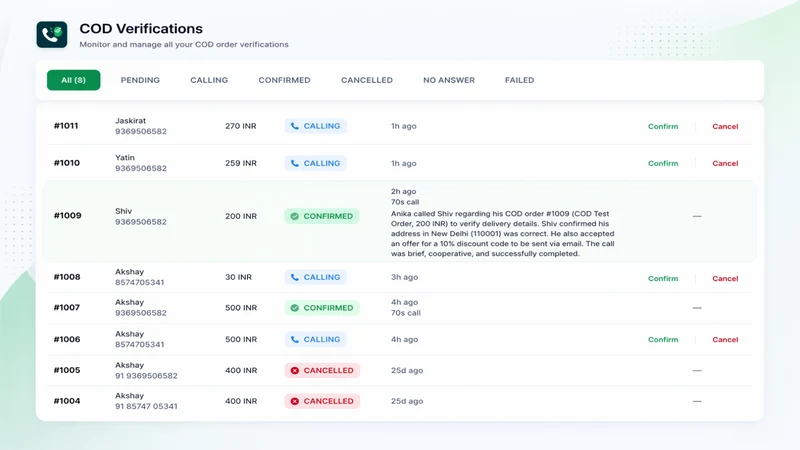Confirm order #1010 for Yatin
The width and height of the screenshot is (800, 450).
coord(663,163)
